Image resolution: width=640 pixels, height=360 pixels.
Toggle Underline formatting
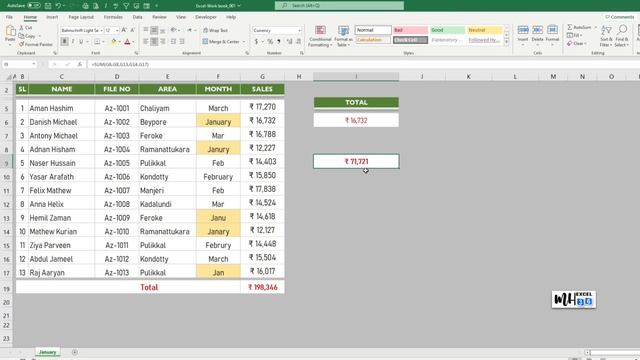81,42
